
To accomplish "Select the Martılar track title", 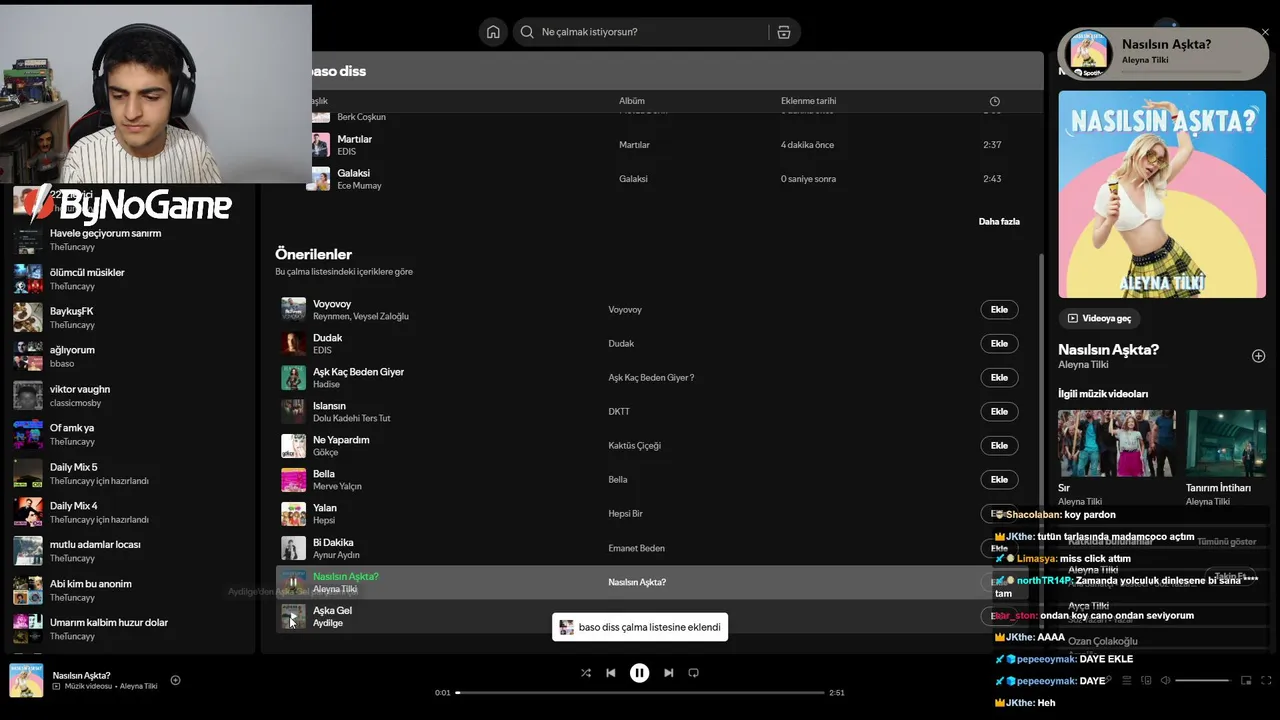I will pos(355,139).
